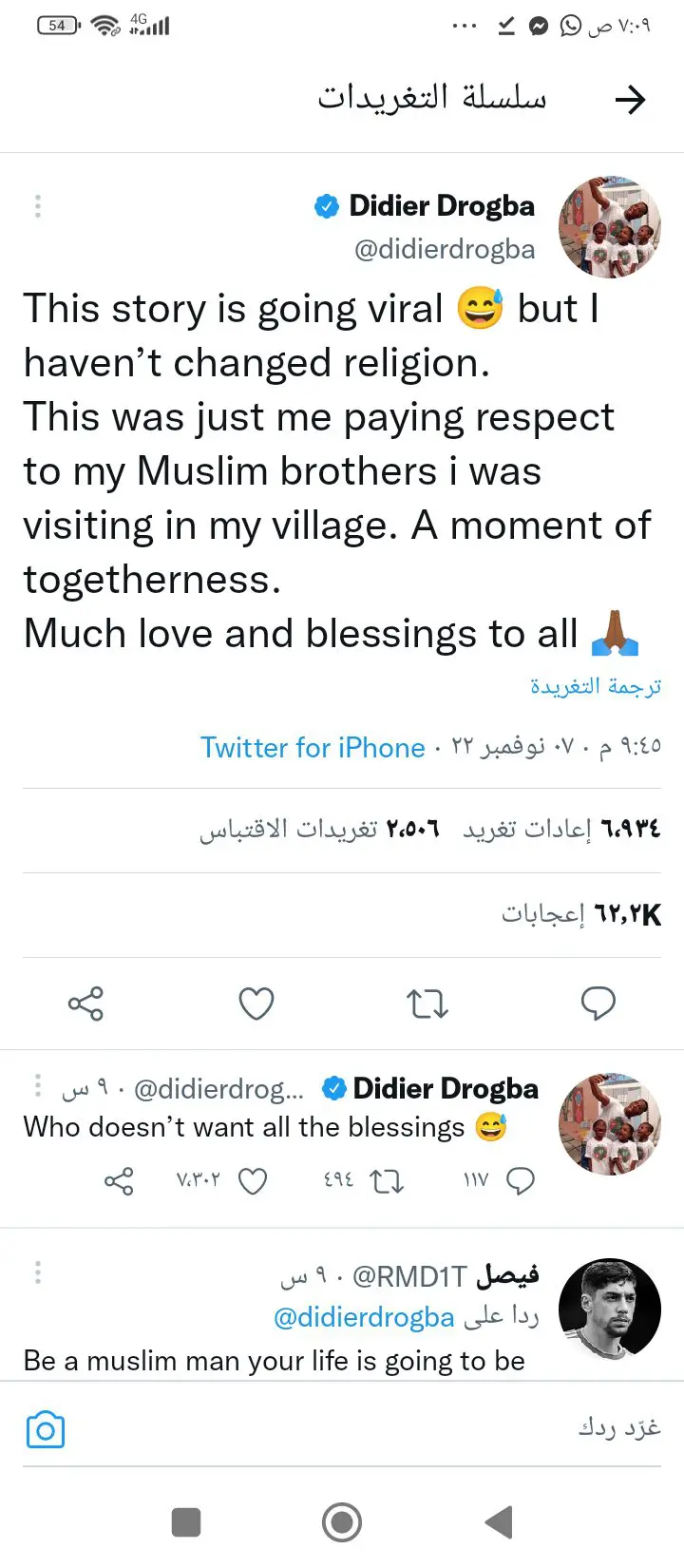View the 6,934 retweets count
The image size is (684, 1568).
point(561,829)
